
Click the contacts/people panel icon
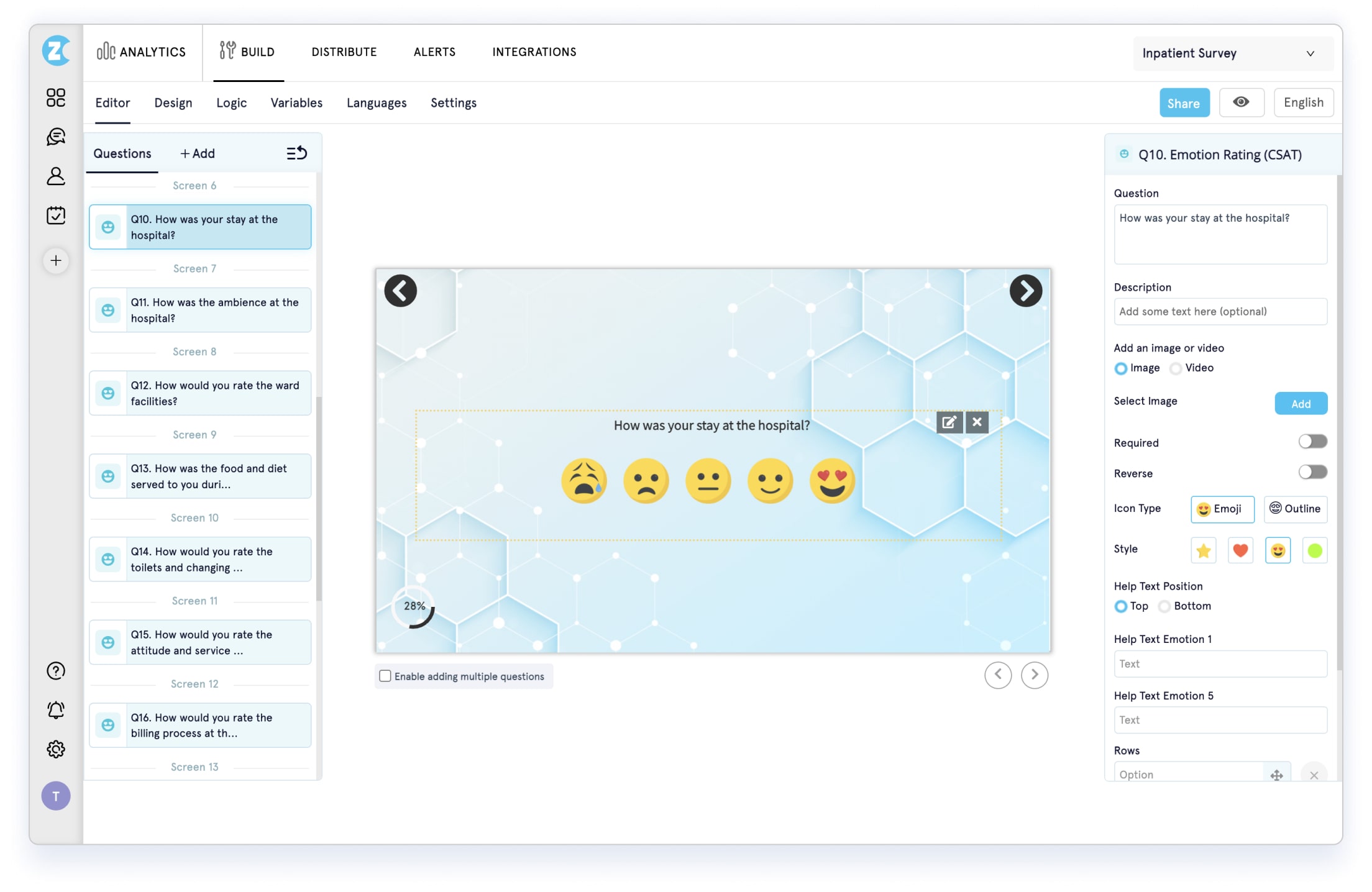click(55, 175)
